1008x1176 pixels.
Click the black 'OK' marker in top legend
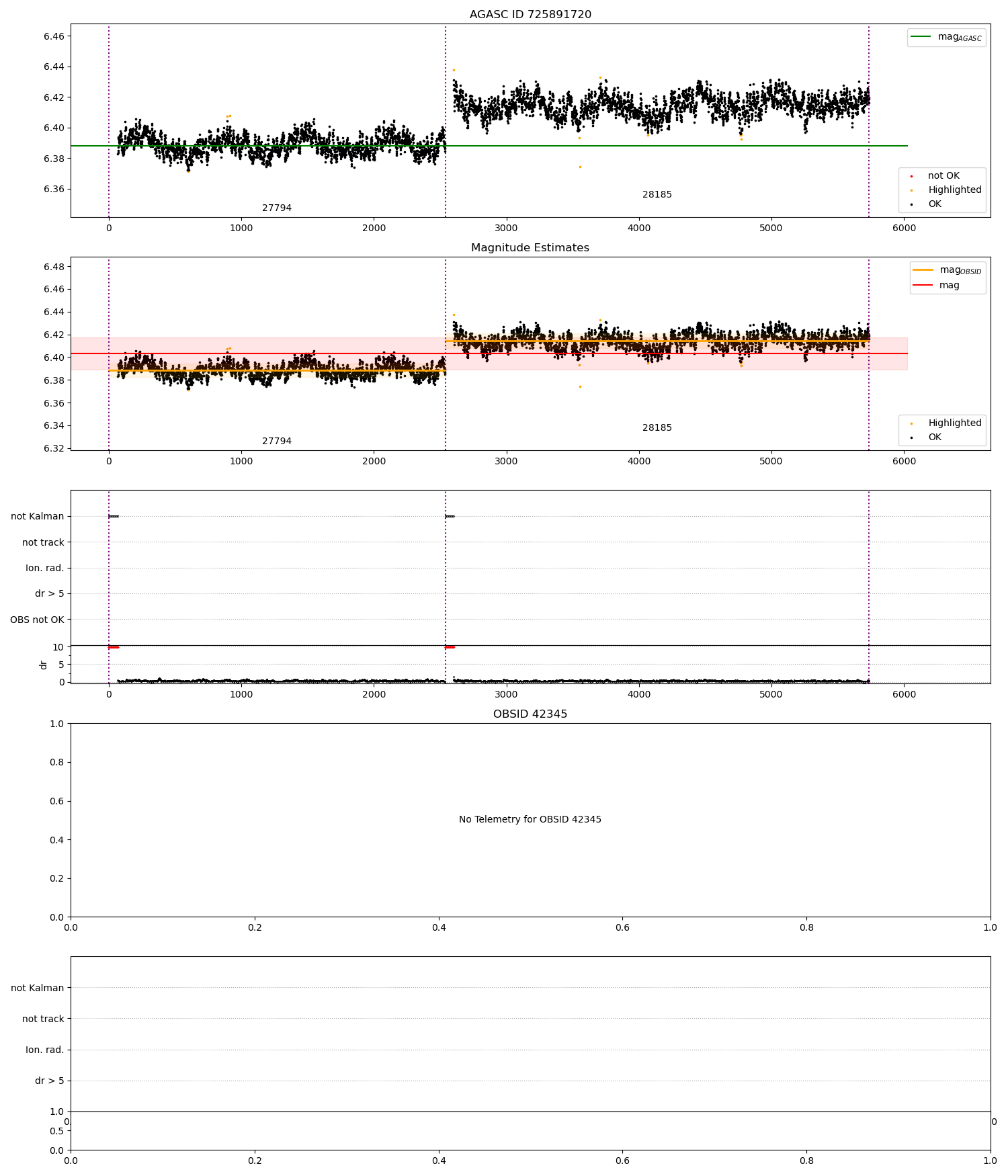(911, 204)
